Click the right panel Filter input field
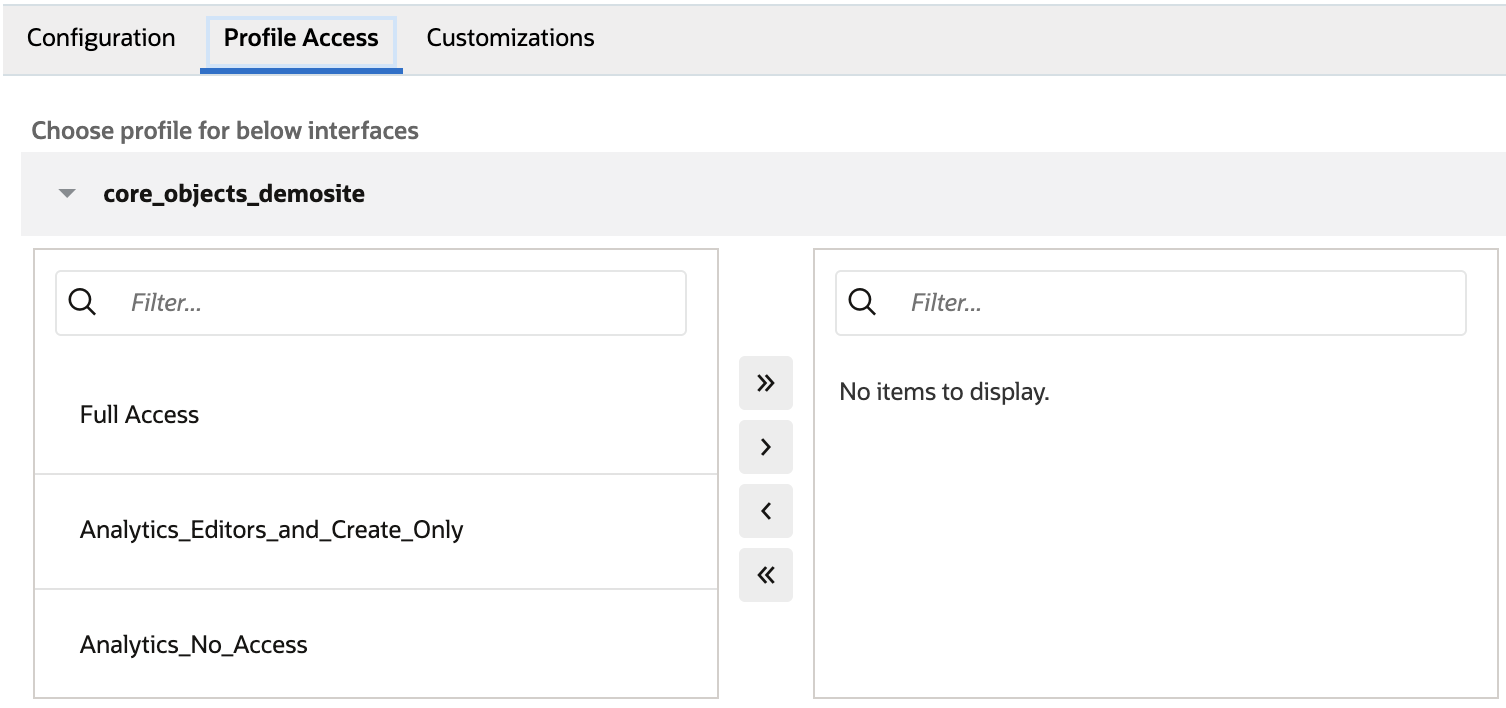 pos(1100,302)
